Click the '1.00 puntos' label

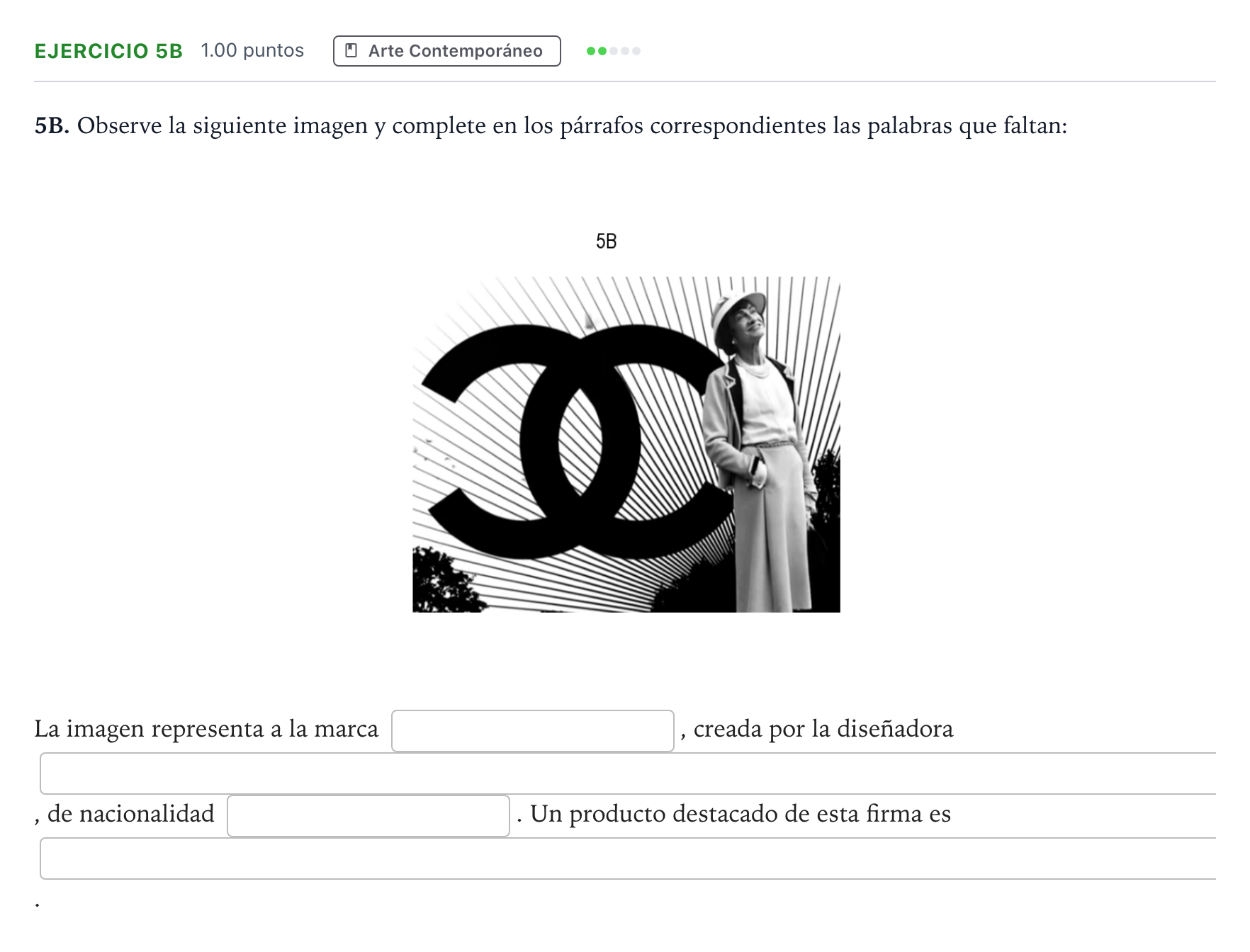(x=252, y=51)
